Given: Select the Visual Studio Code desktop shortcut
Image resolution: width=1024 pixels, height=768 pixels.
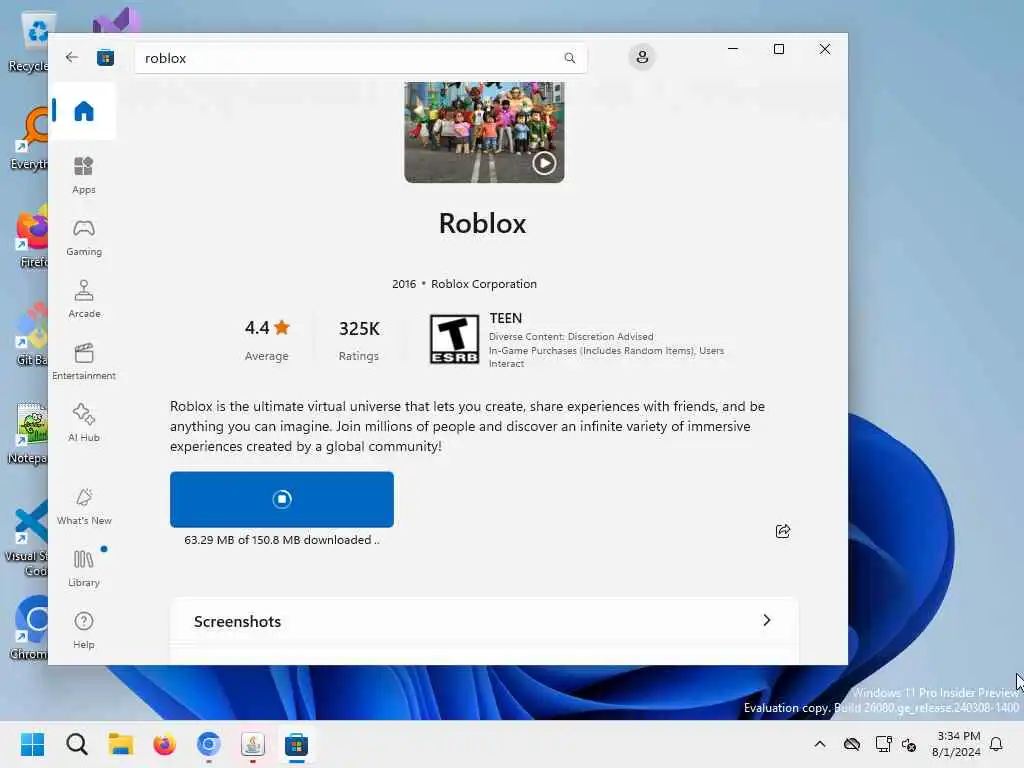Looking at the screenshot, I should [28, 539].
